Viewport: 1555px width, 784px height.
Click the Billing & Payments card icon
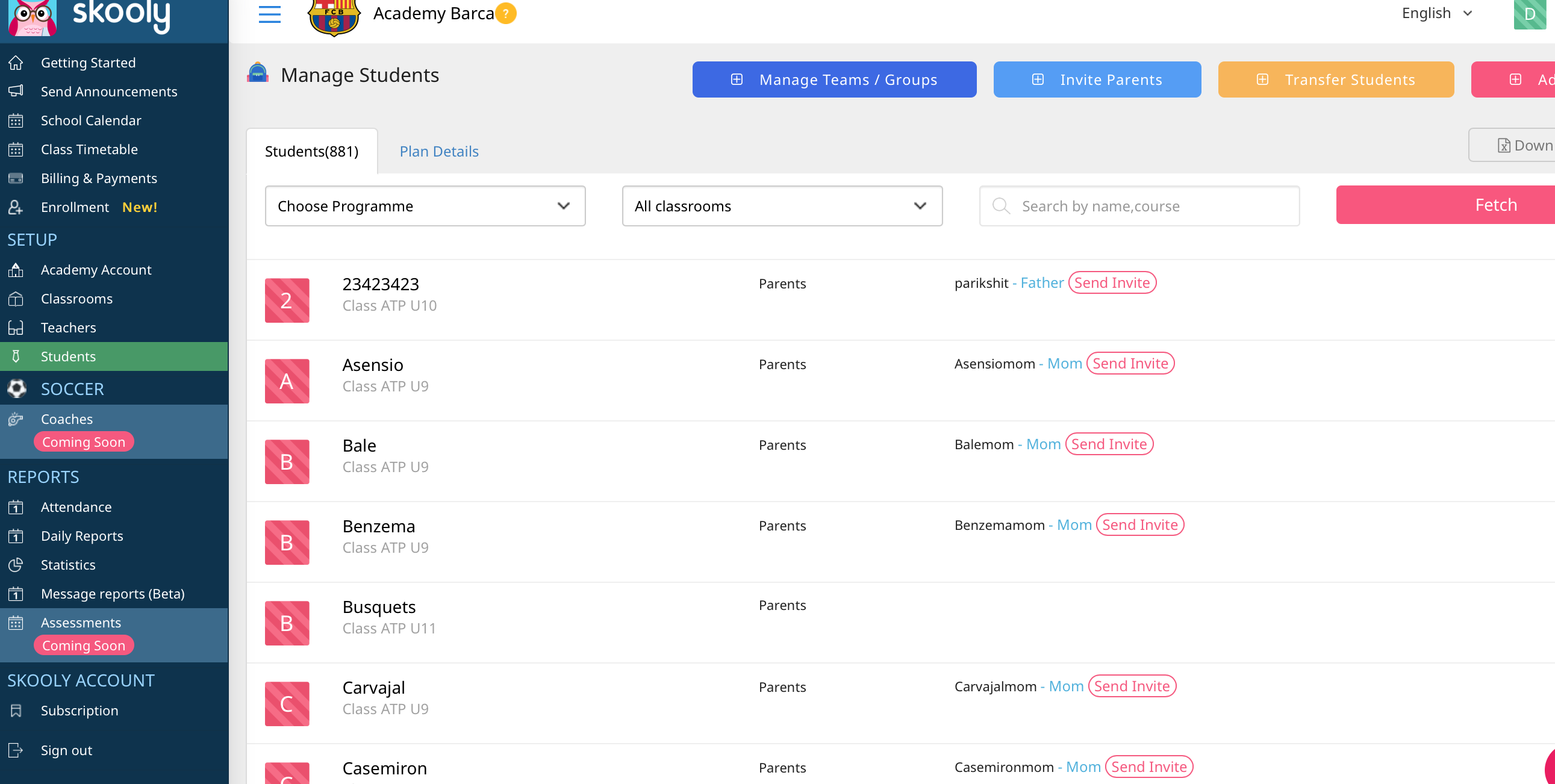(16, 178)
